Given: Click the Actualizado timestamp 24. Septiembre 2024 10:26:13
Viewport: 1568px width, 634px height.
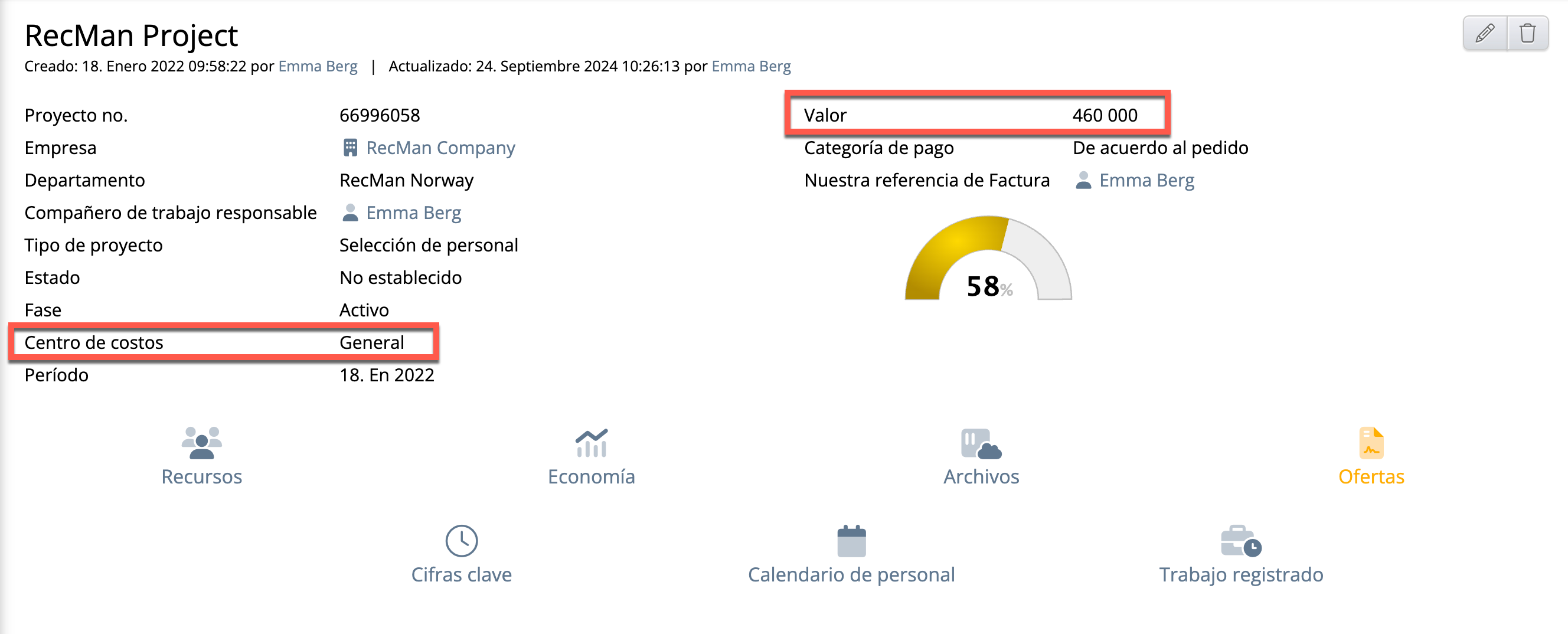Looking at the screenshot, I should pos(577,66).
